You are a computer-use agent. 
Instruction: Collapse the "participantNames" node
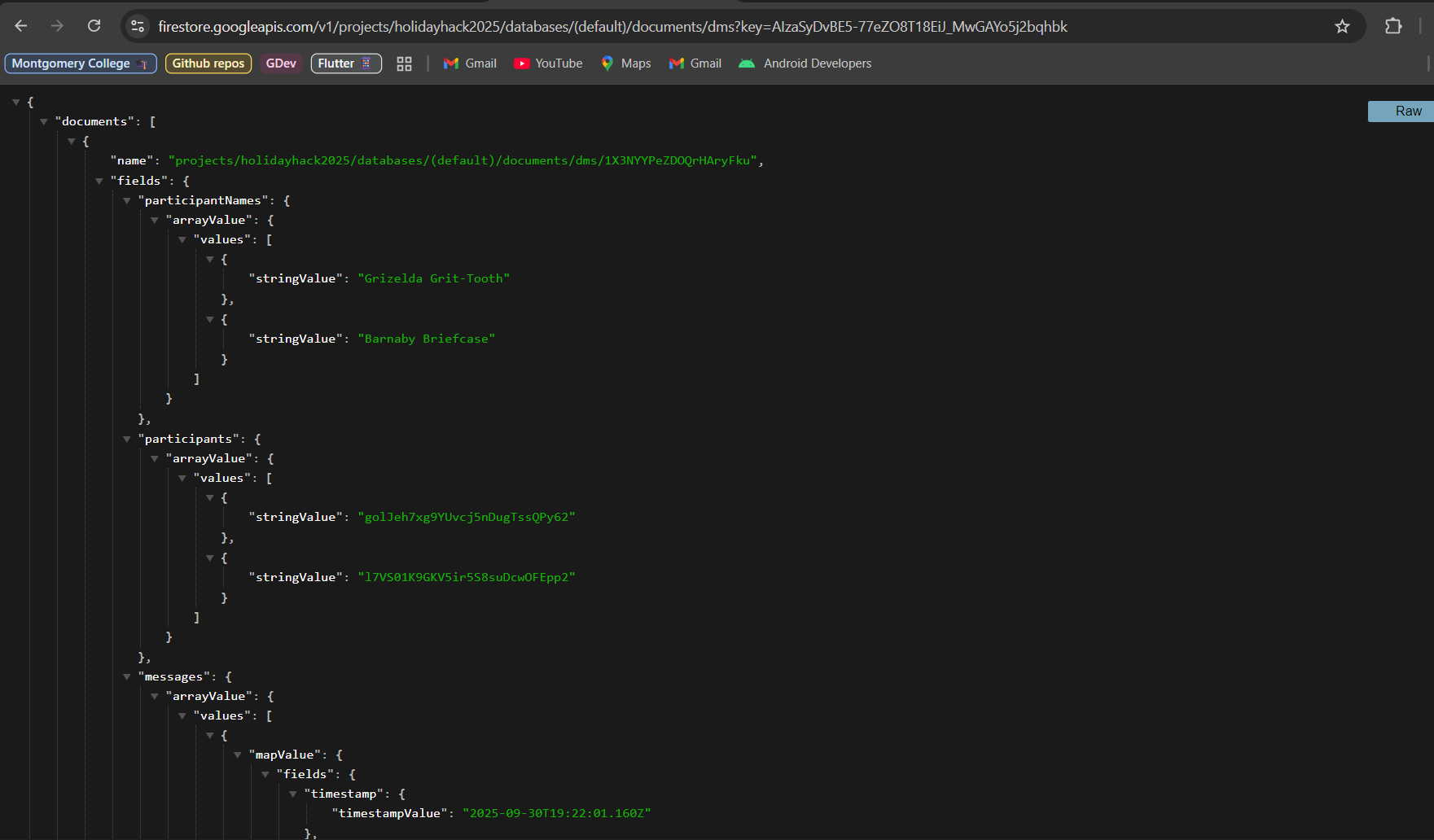126,200
